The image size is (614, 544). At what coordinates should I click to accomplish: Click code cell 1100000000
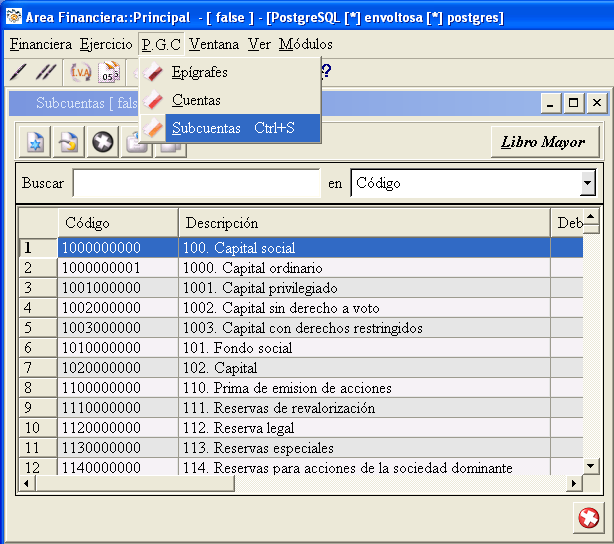(118, 388)
